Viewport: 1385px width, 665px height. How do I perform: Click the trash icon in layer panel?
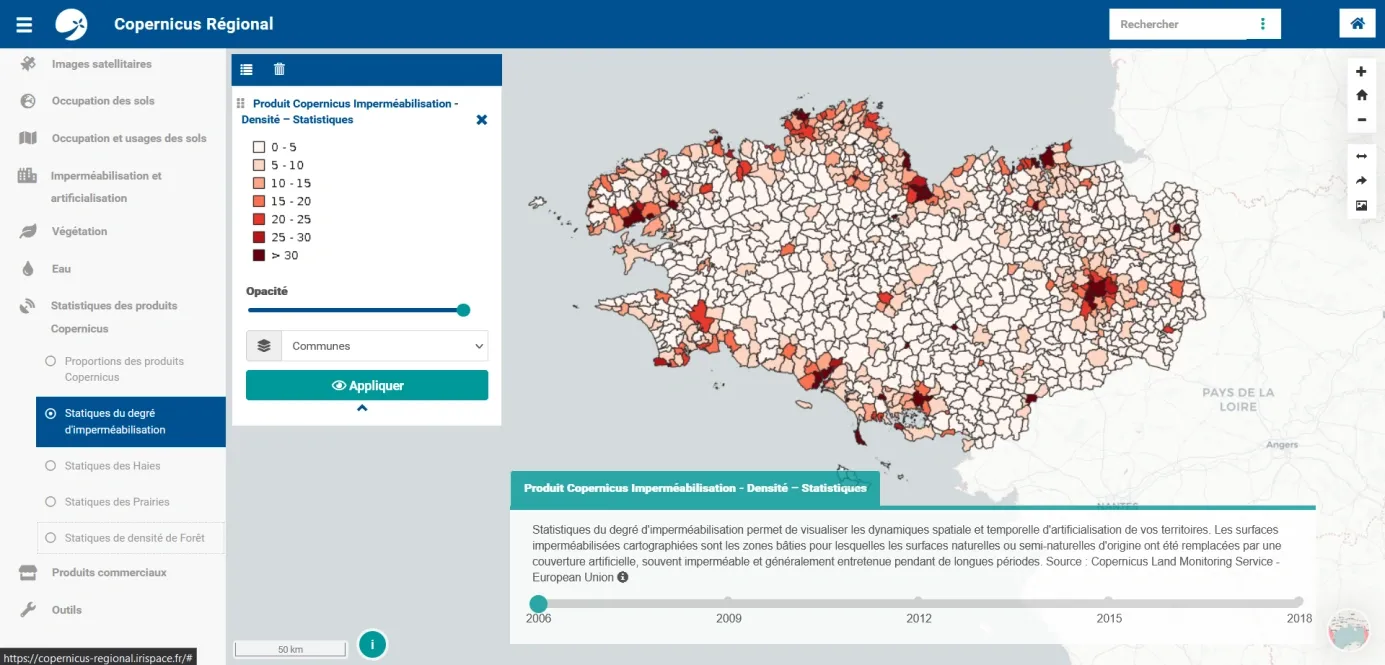coord(279,69)
